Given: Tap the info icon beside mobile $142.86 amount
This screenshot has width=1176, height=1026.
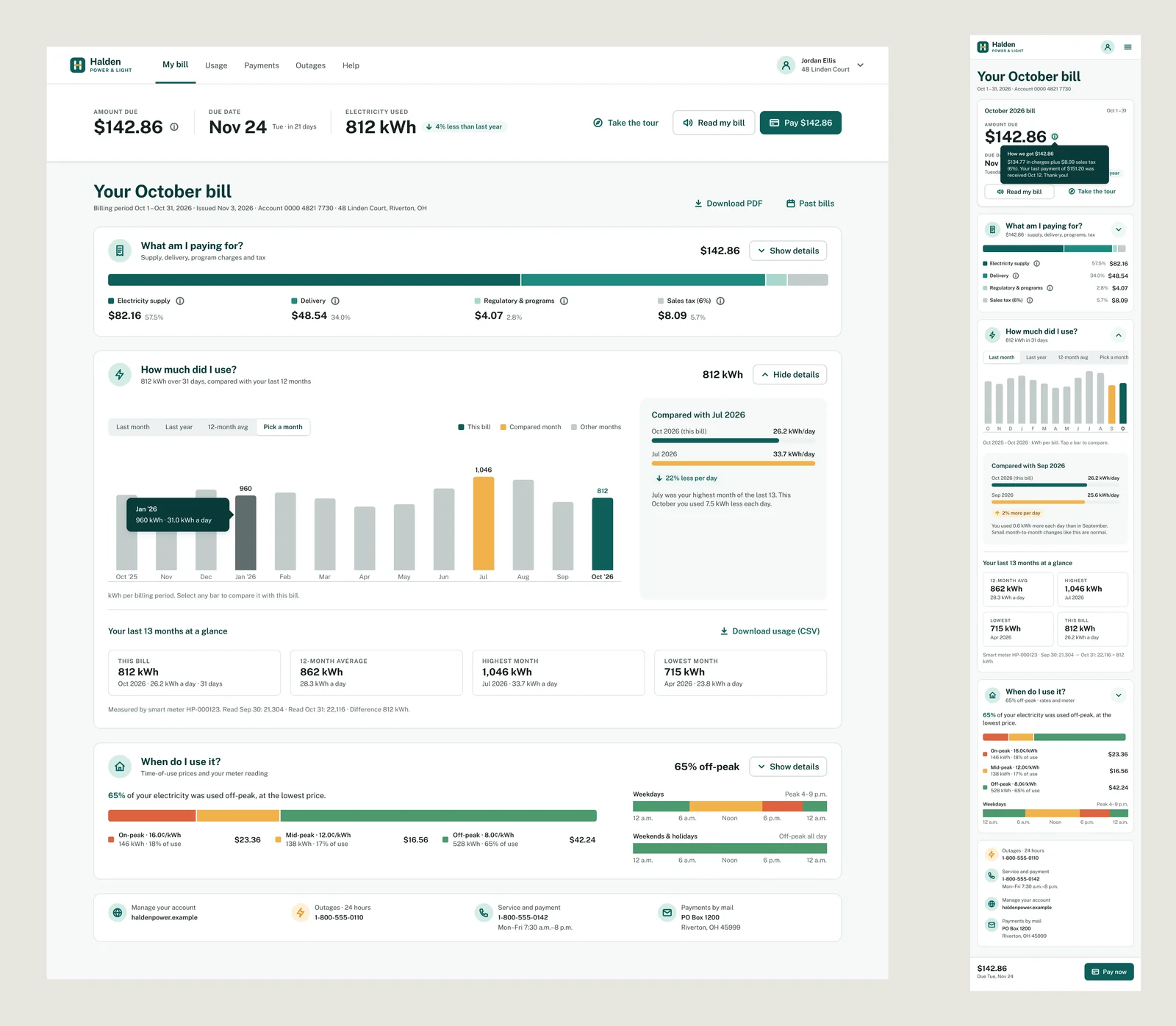Looking at the screenshot, I should coord(1055,137).
